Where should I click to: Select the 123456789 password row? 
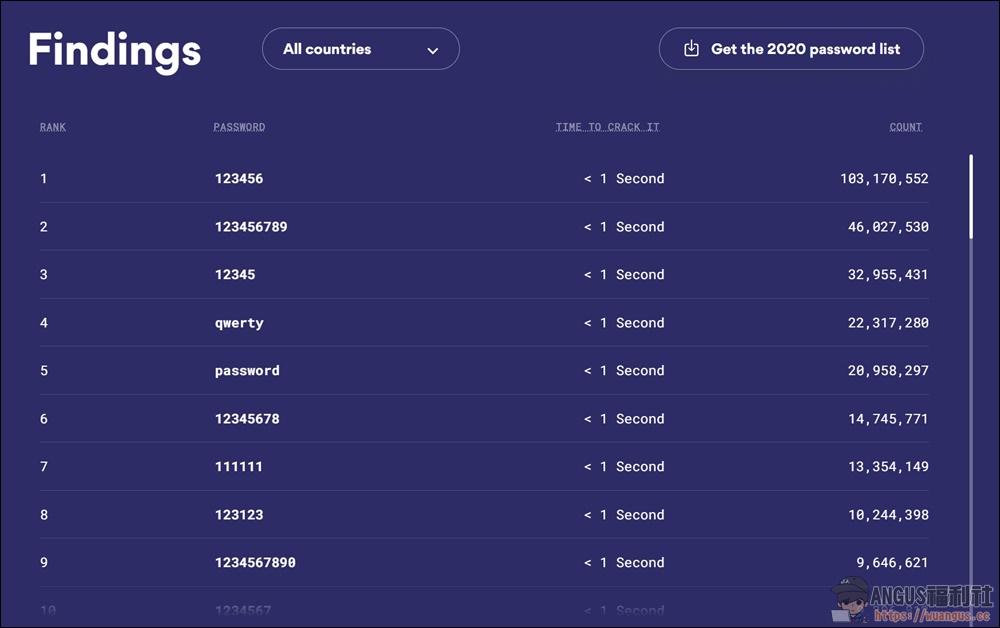[484, 226]
